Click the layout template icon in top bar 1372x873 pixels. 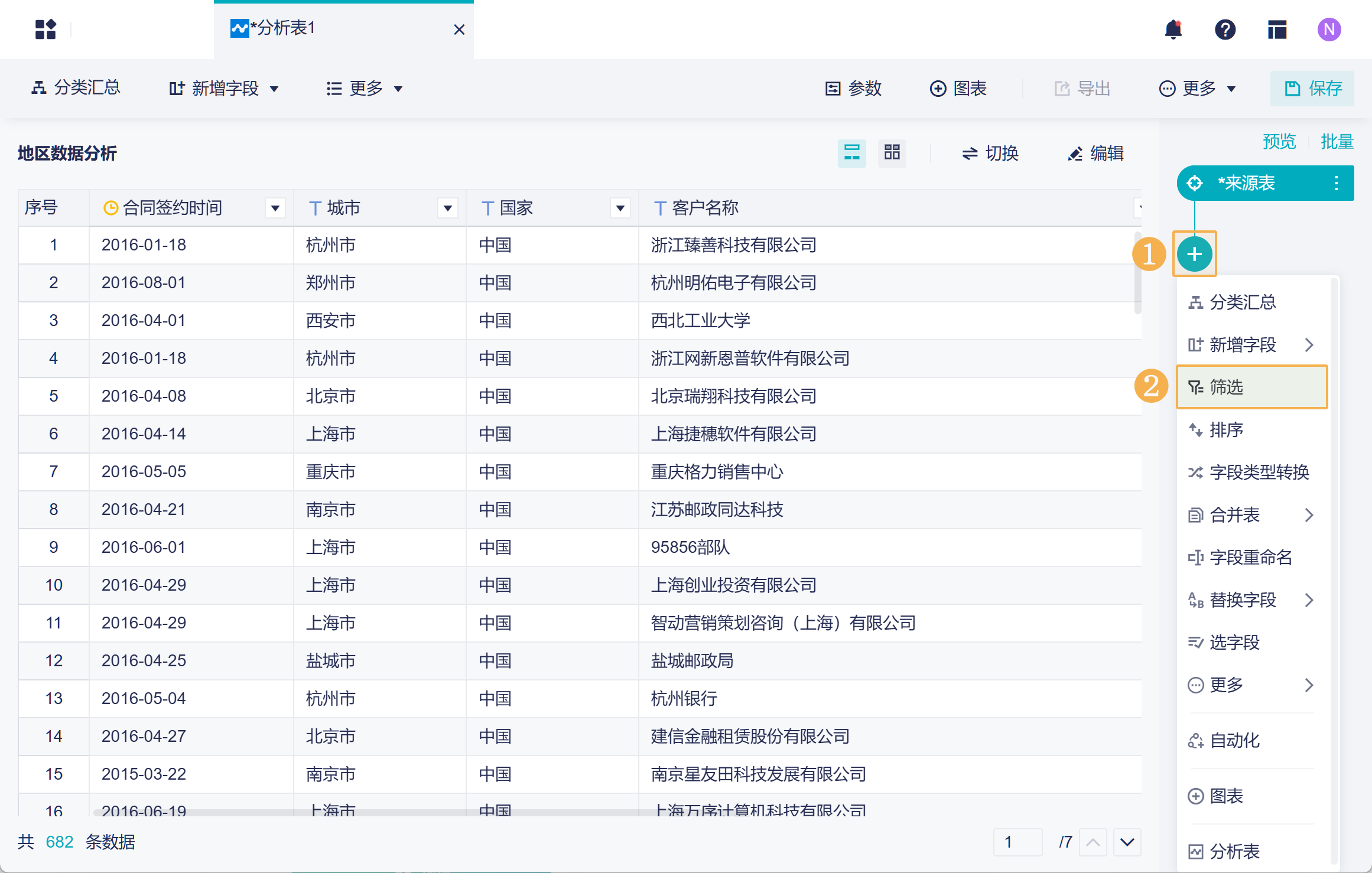(1277, 30)
